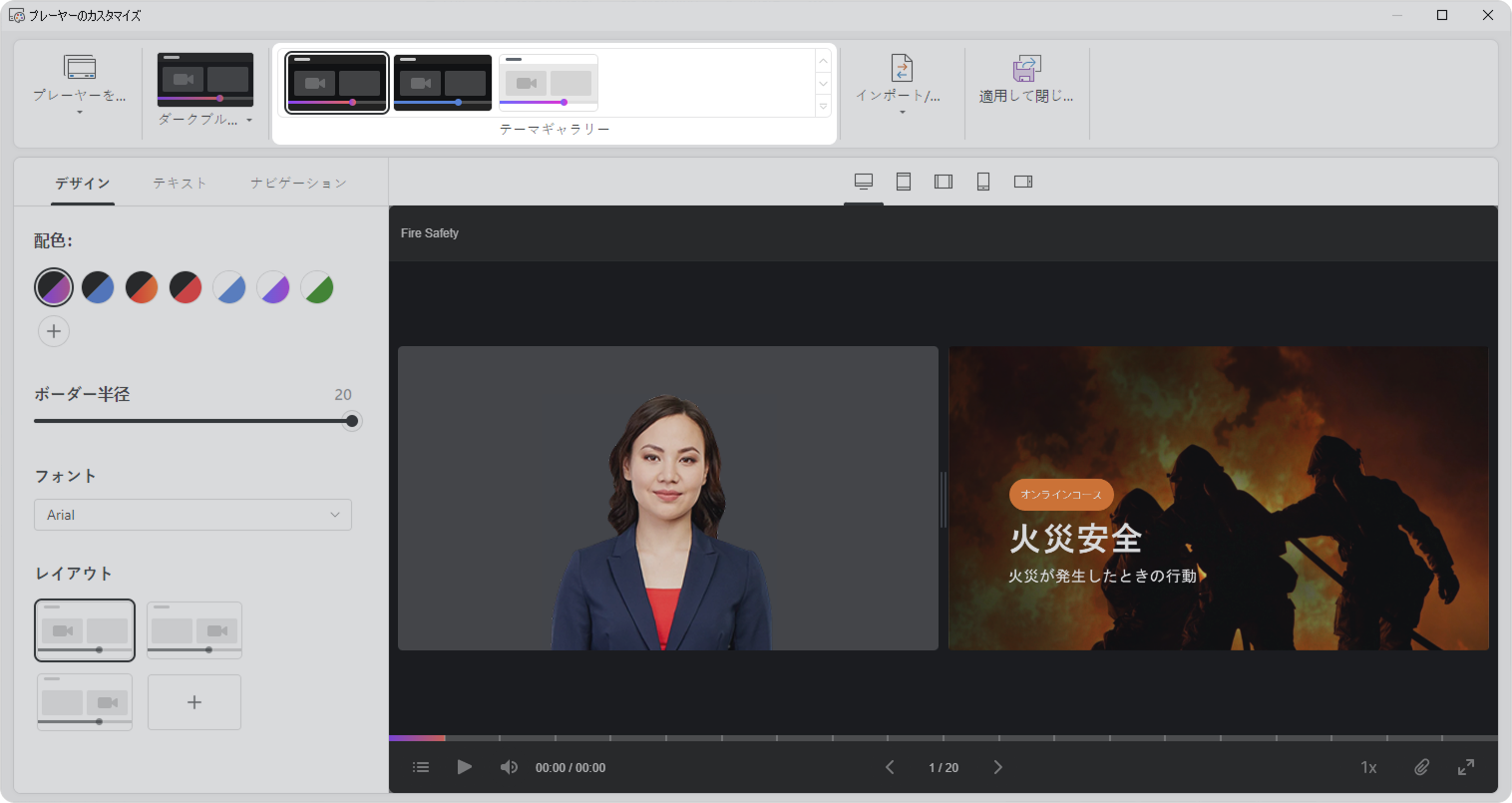This screenshot has height=803, width=1512.
Task: Open the Arial font dropdown
Action: pos(192,515)
